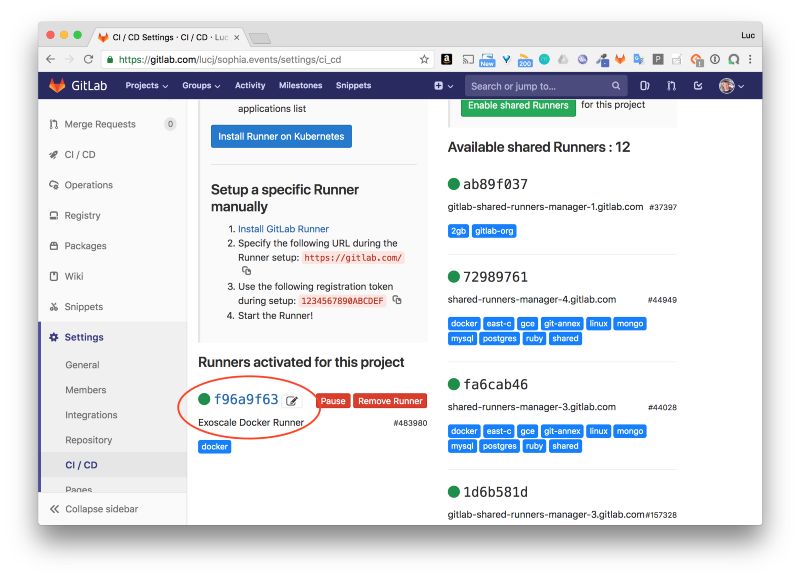Select Integrations under Settings
Screen dimensions: 800x579
pyautogui.click(x=91, y=415)
